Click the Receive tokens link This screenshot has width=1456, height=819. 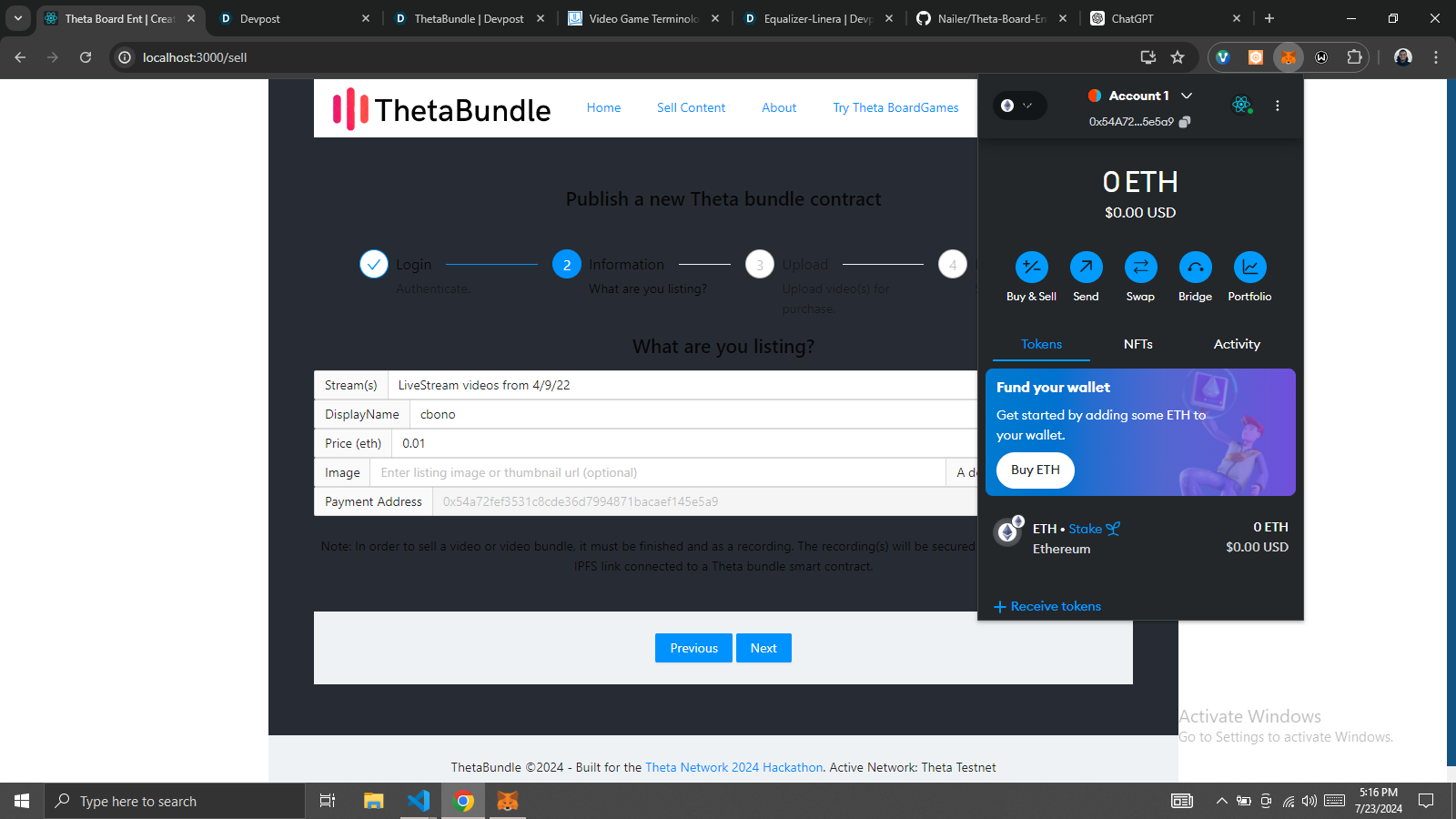tap(1047, 606)
